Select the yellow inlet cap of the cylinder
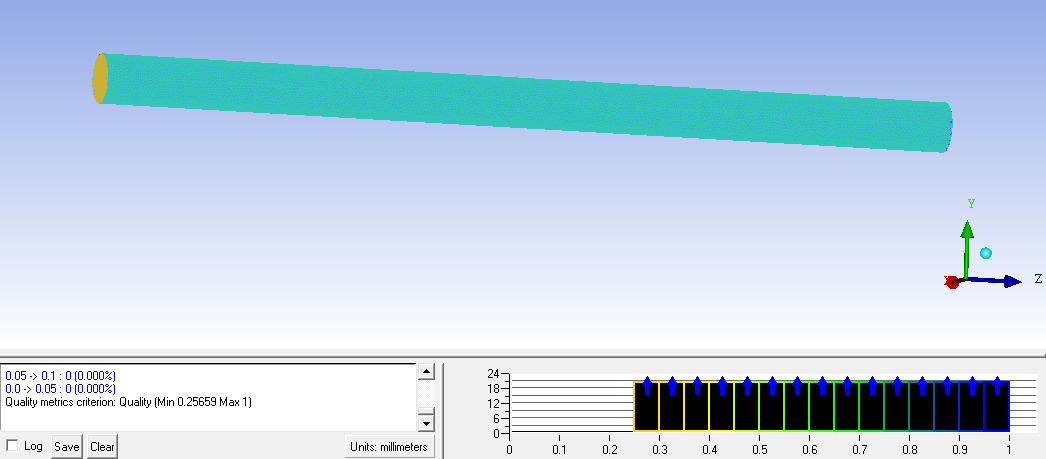The height and width of the screenshot is (459, 1046). pos(100,78)
